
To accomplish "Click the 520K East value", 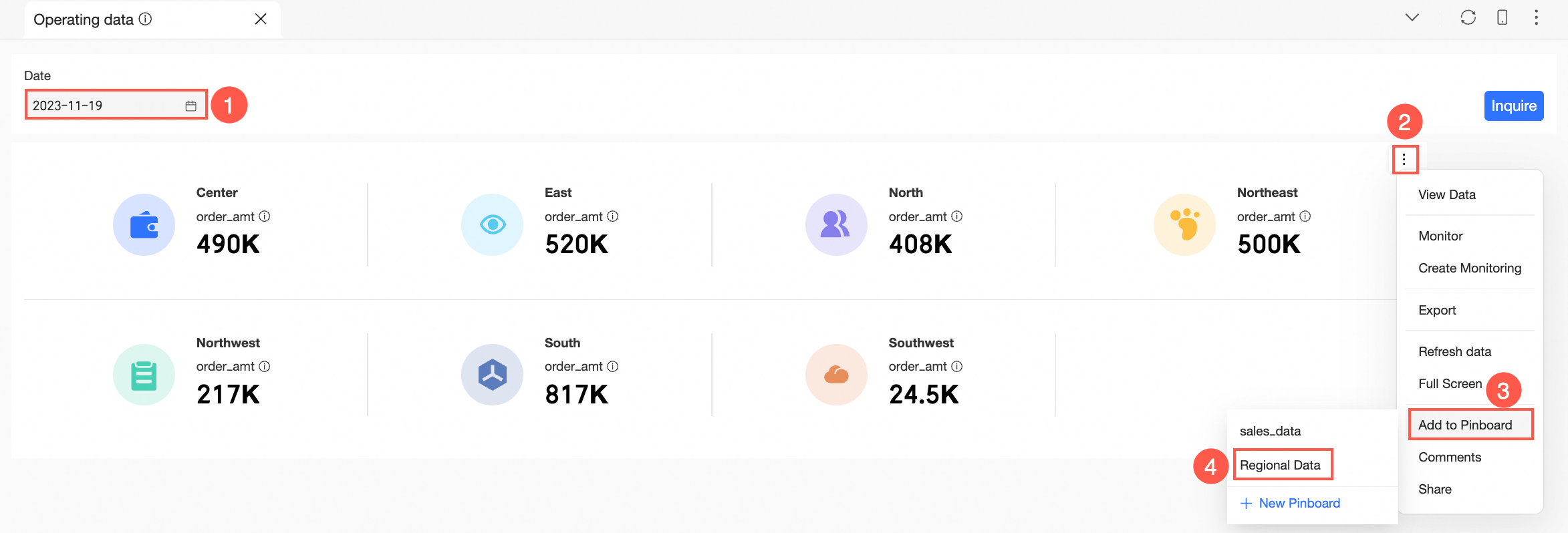I will tap(576, 244).
